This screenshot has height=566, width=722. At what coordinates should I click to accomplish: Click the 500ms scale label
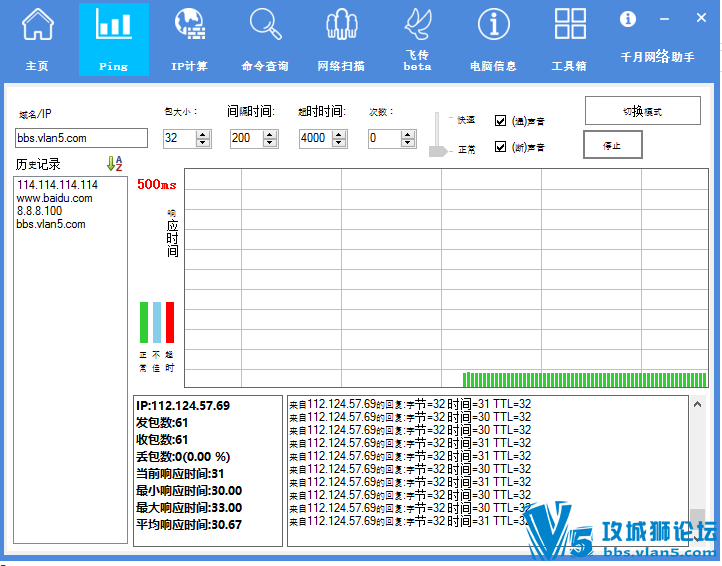coord(157,185)
